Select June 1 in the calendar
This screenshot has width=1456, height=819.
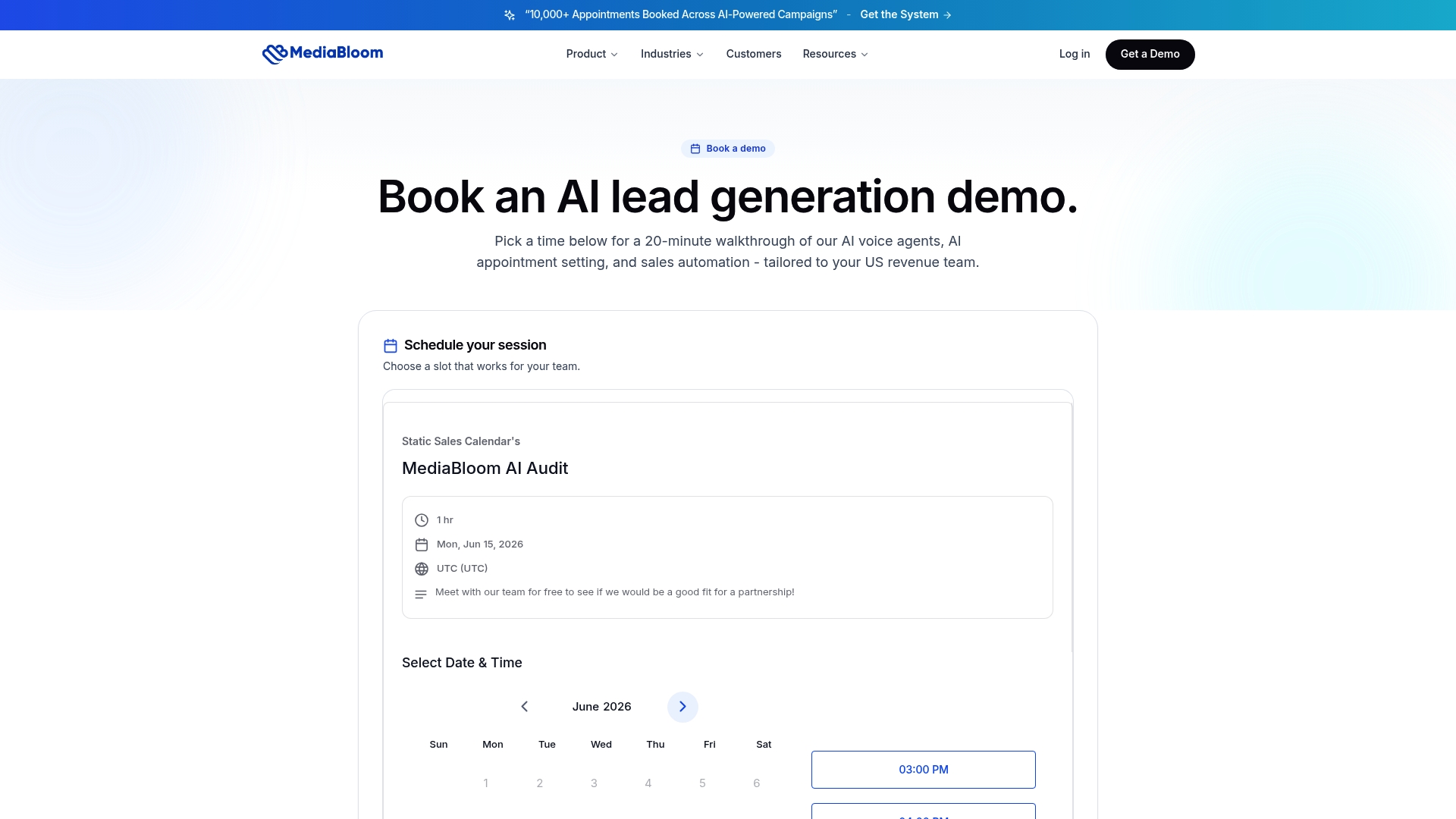click(485, 783)
